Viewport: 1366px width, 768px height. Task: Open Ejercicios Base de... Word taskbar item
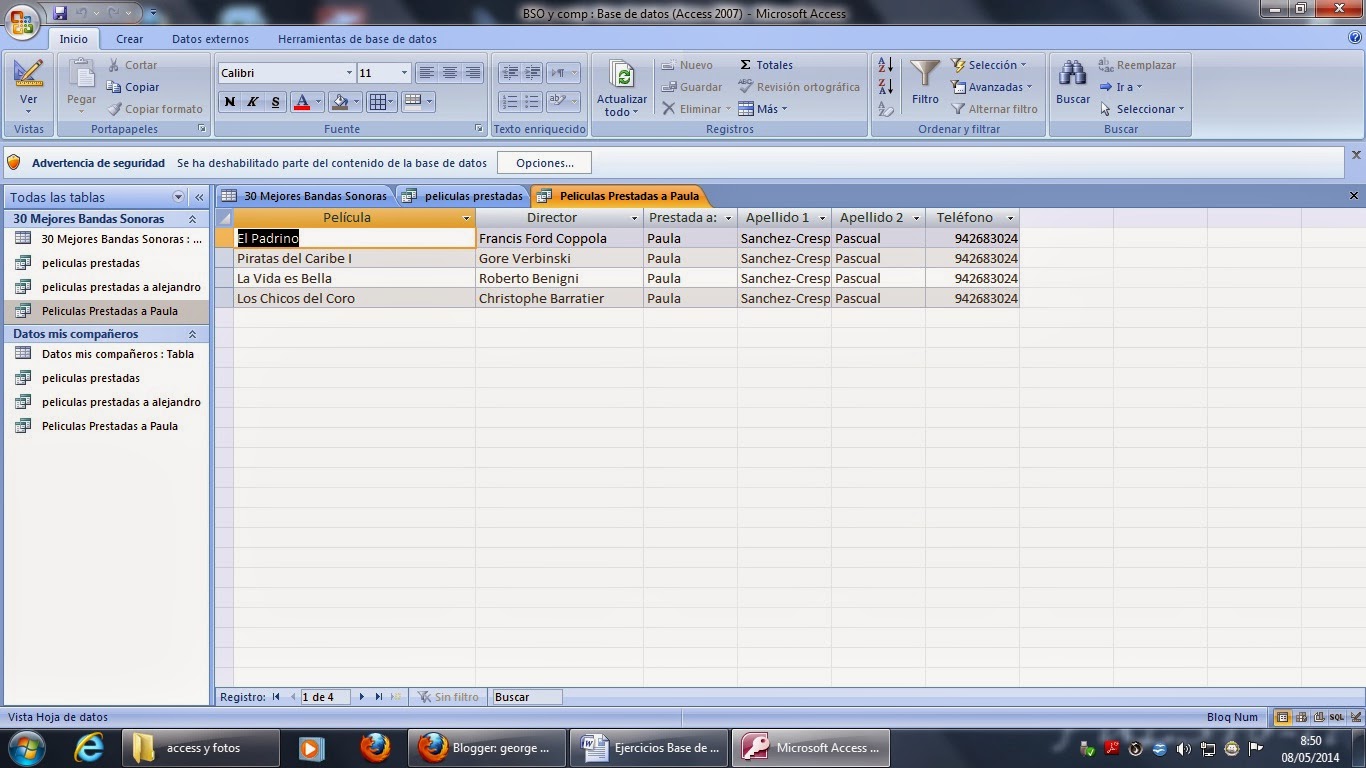click(x=651, y=747)
